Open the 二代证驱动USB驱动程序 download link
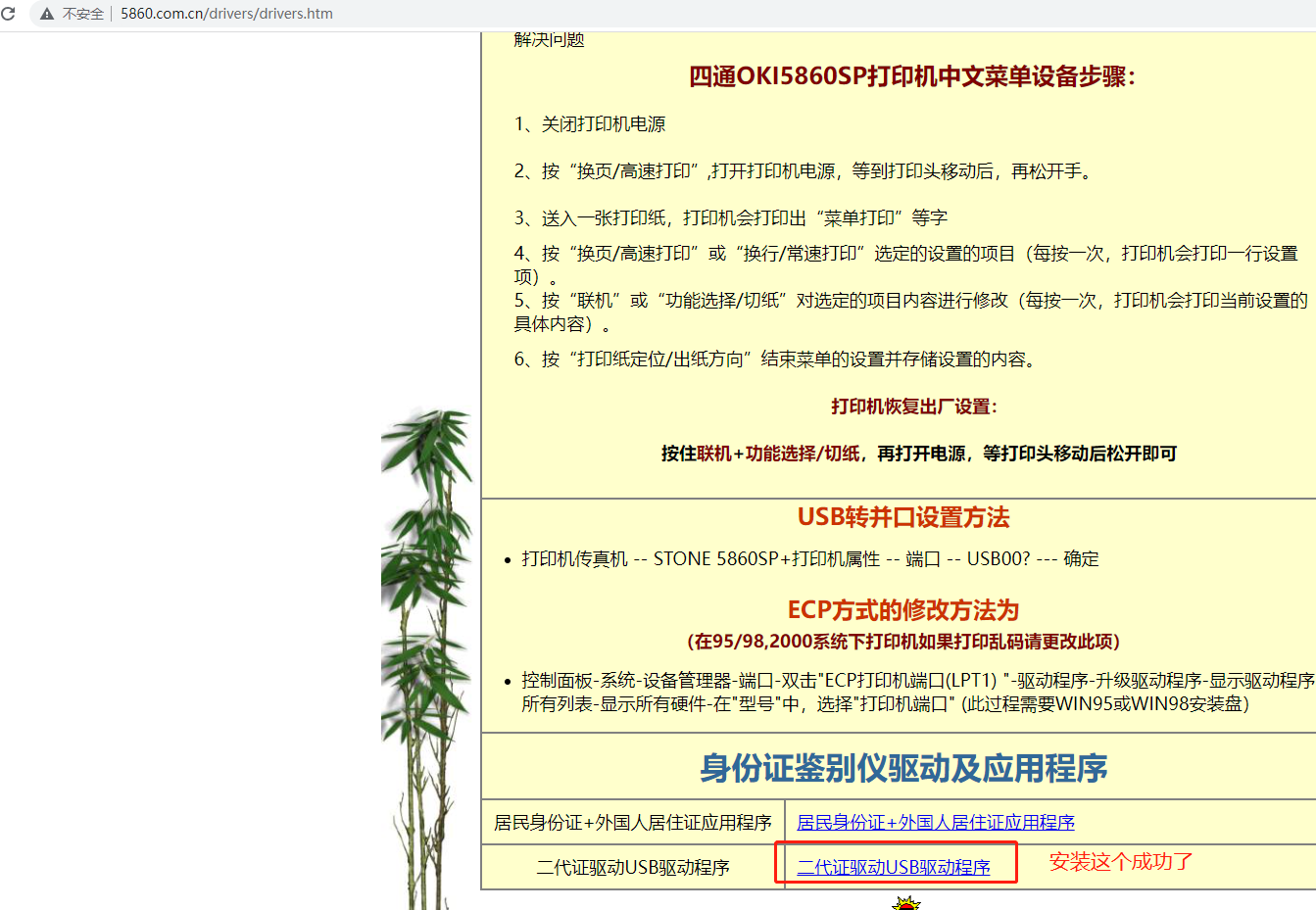 (x=894, y=867)
